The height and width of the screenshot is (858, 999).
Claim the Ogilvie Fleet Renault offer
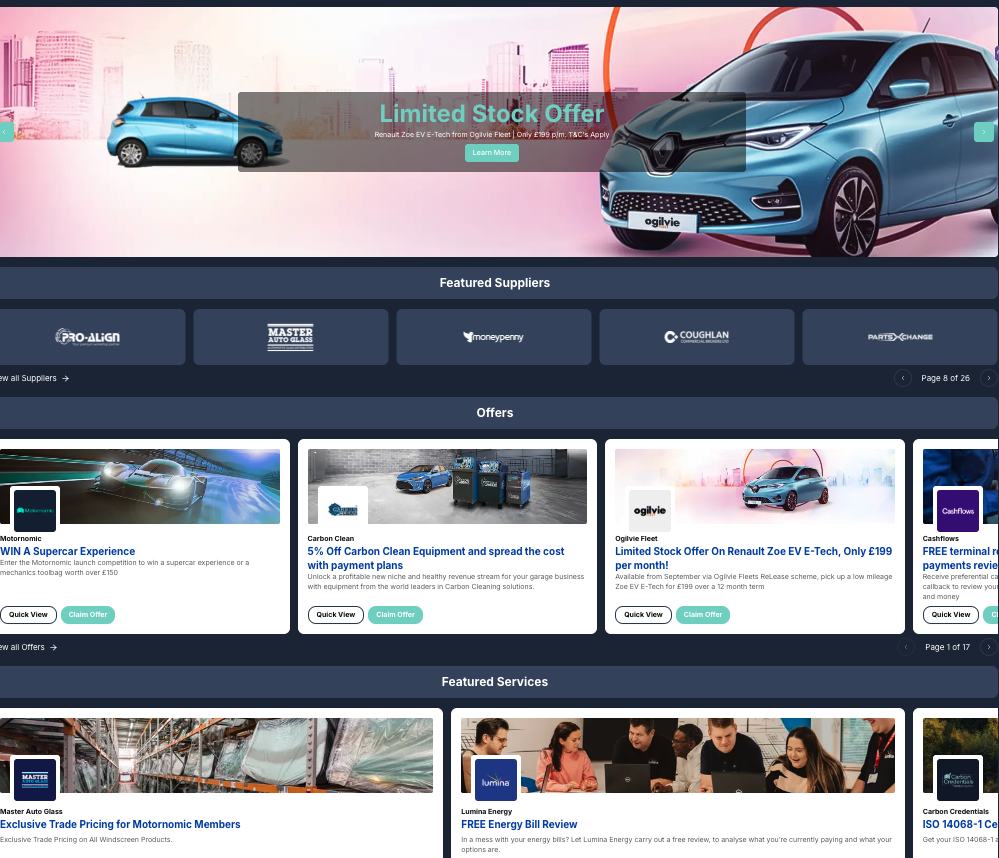(x=703, y=615)
